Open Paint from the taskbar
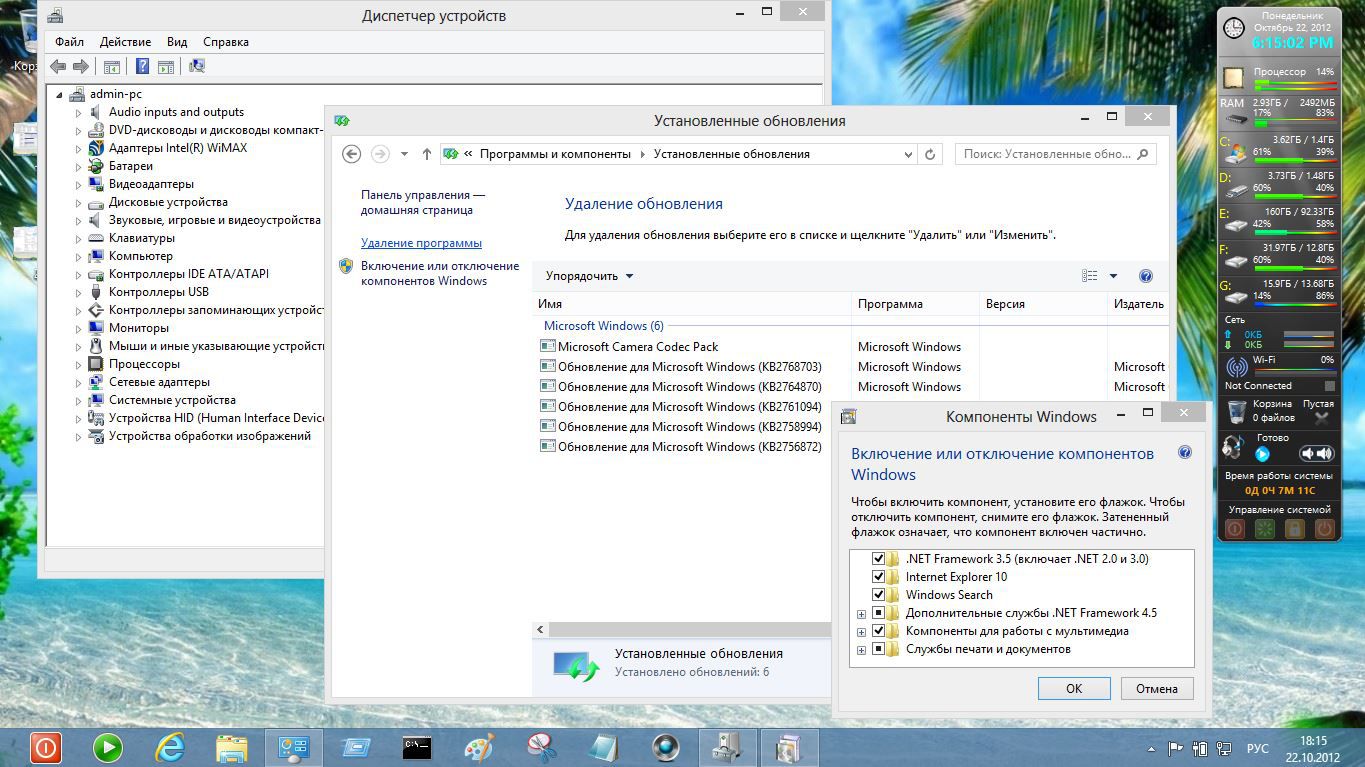Screen dimensions: 1365x767 tap(479, 747)
